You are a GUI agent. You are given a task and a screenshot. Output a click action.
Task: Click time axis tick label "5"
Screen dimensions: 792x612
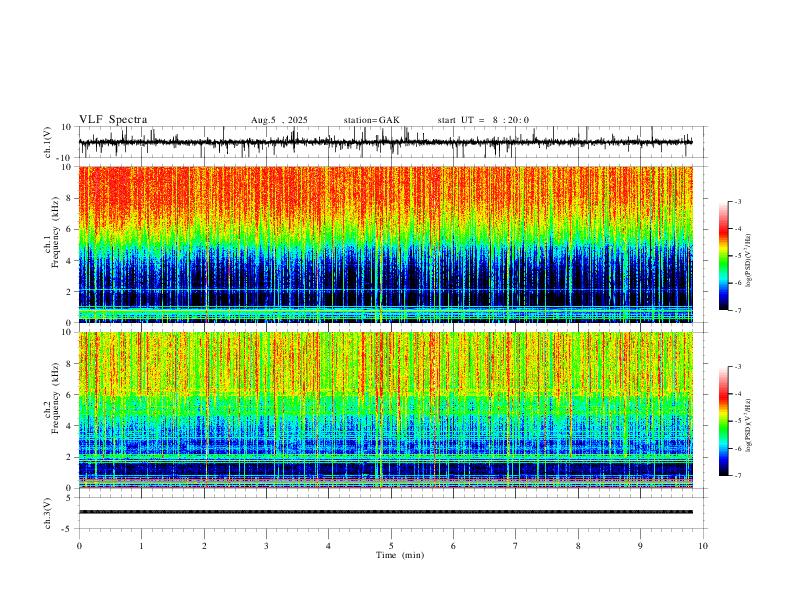(x=391, y=546)
